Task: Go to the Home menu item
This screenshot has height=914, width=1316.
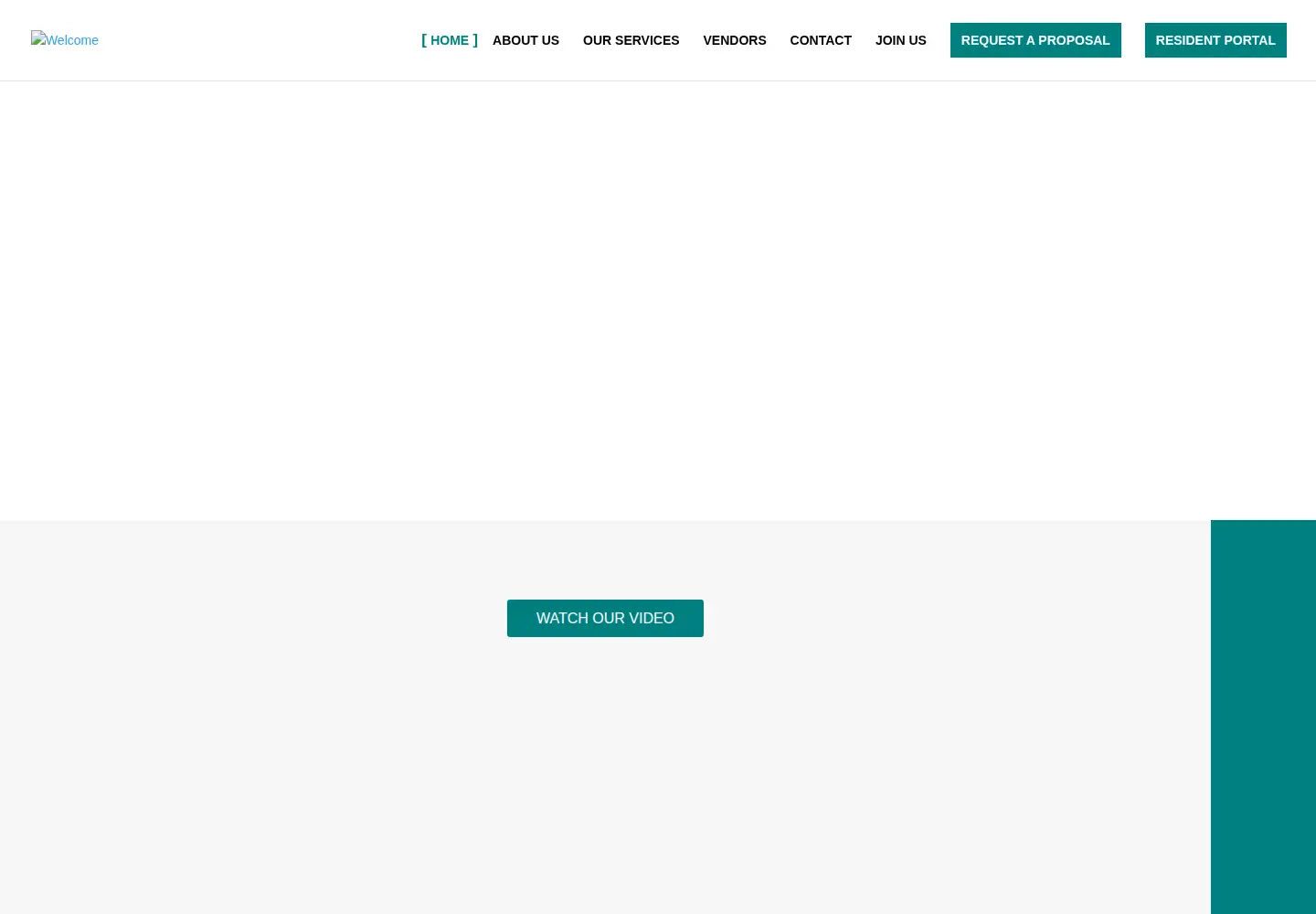Action: tap(450, 40)
